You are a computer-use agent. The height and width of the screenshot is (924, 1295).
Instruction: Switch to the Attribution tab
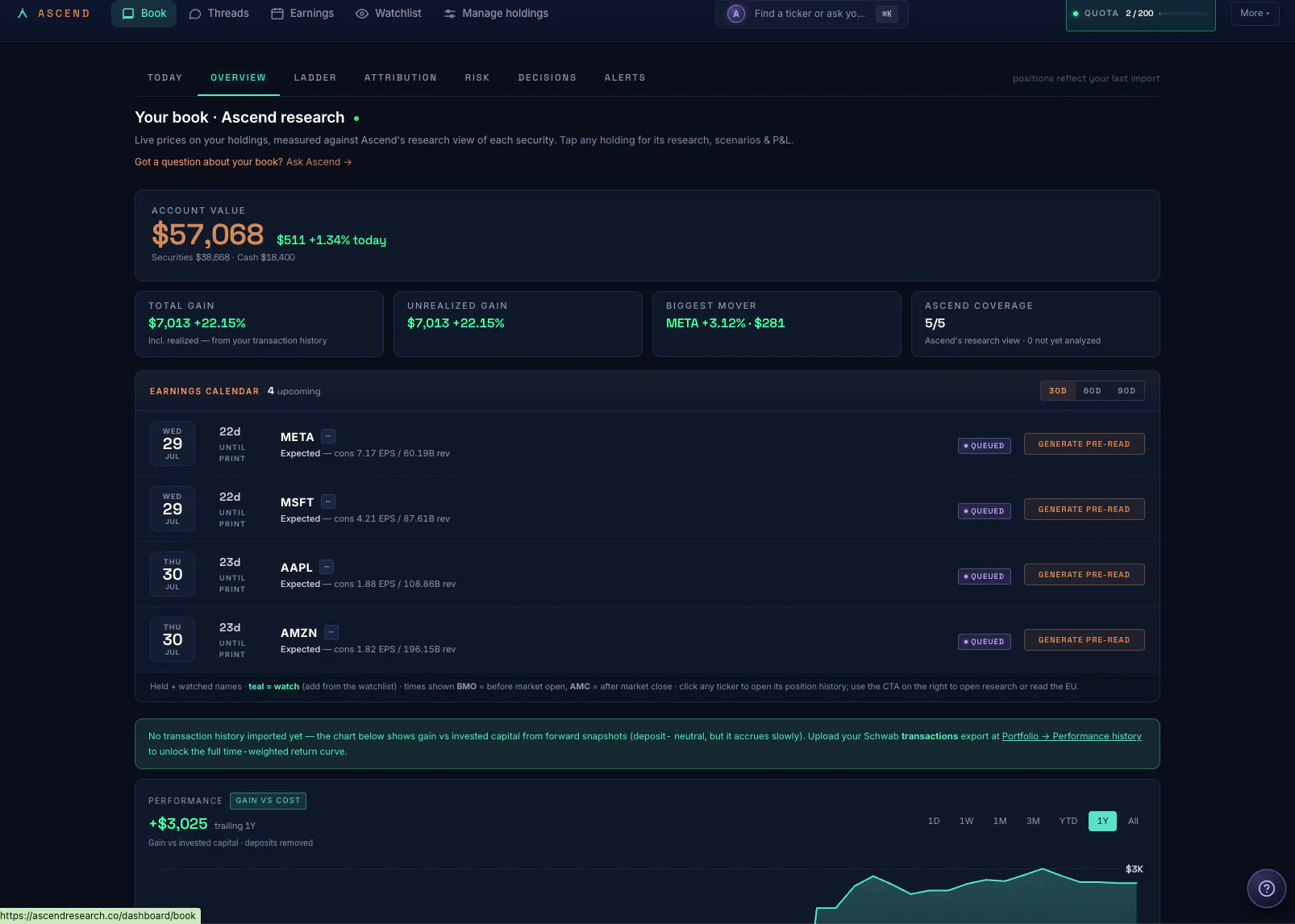pos(401,78)
